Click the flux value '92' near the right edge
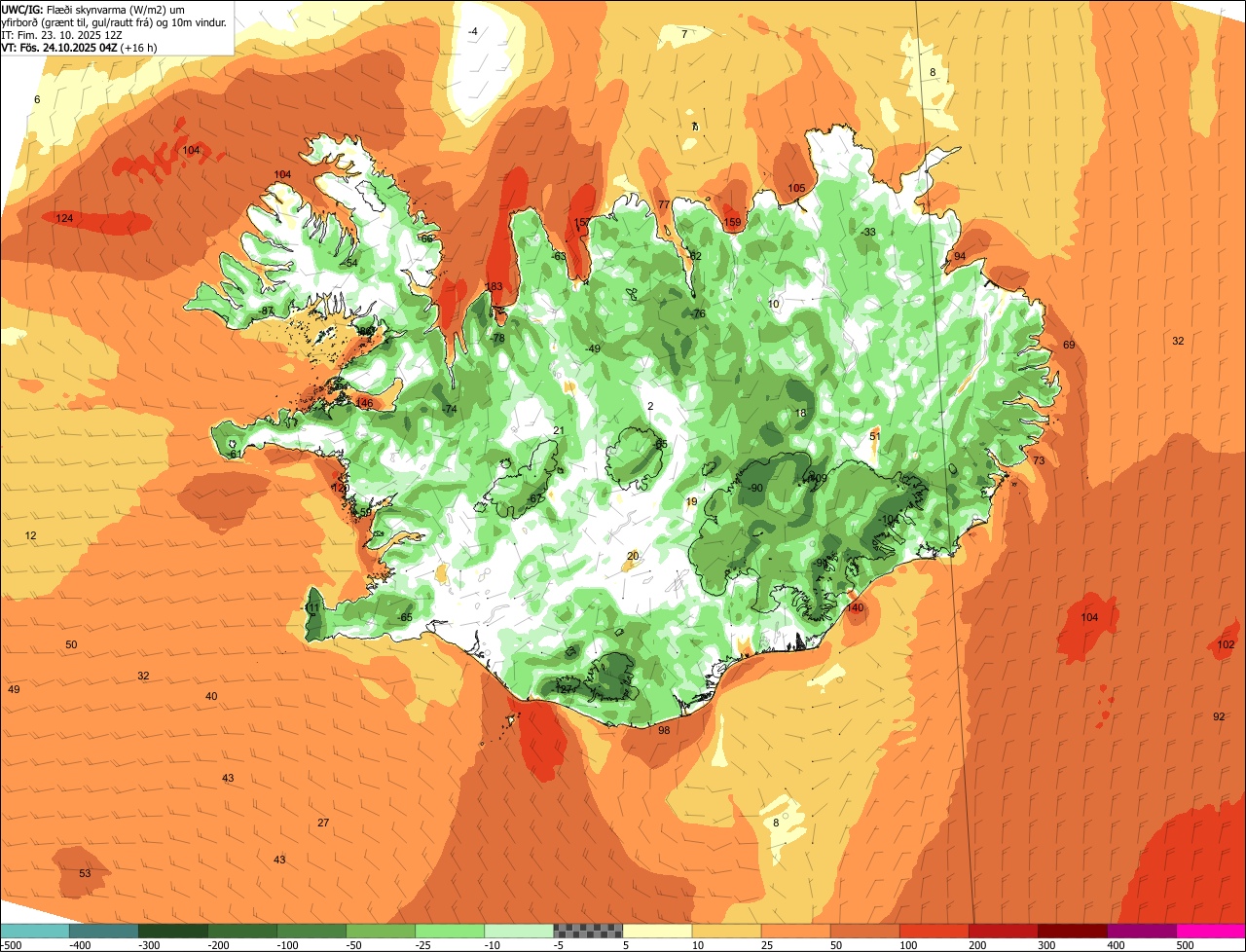The width and height of the screenshot is (1246, 952). 1219,716
